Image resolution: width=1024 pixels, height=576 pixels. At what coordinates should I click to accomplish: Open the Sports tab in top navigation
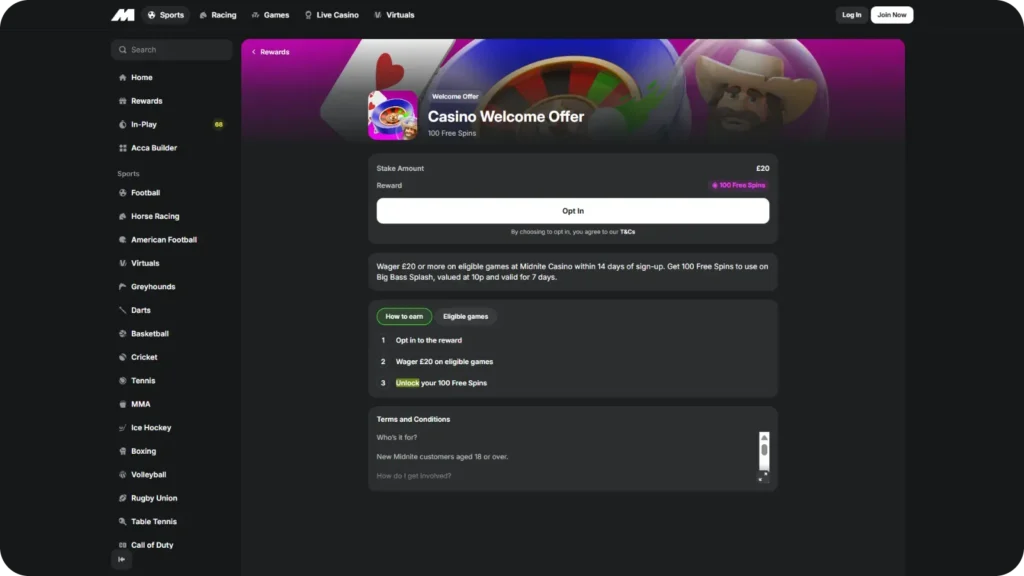[166, 15]
